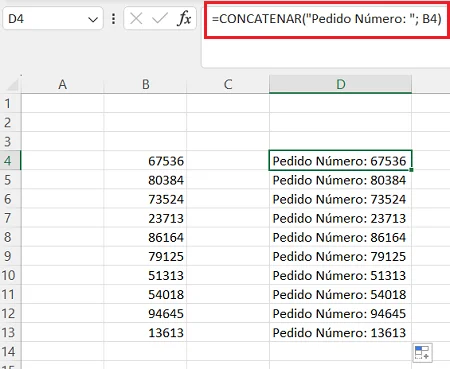The image size is (450, 369).
Task: Click cell containing 51313
Action: [x=145, y=275]
